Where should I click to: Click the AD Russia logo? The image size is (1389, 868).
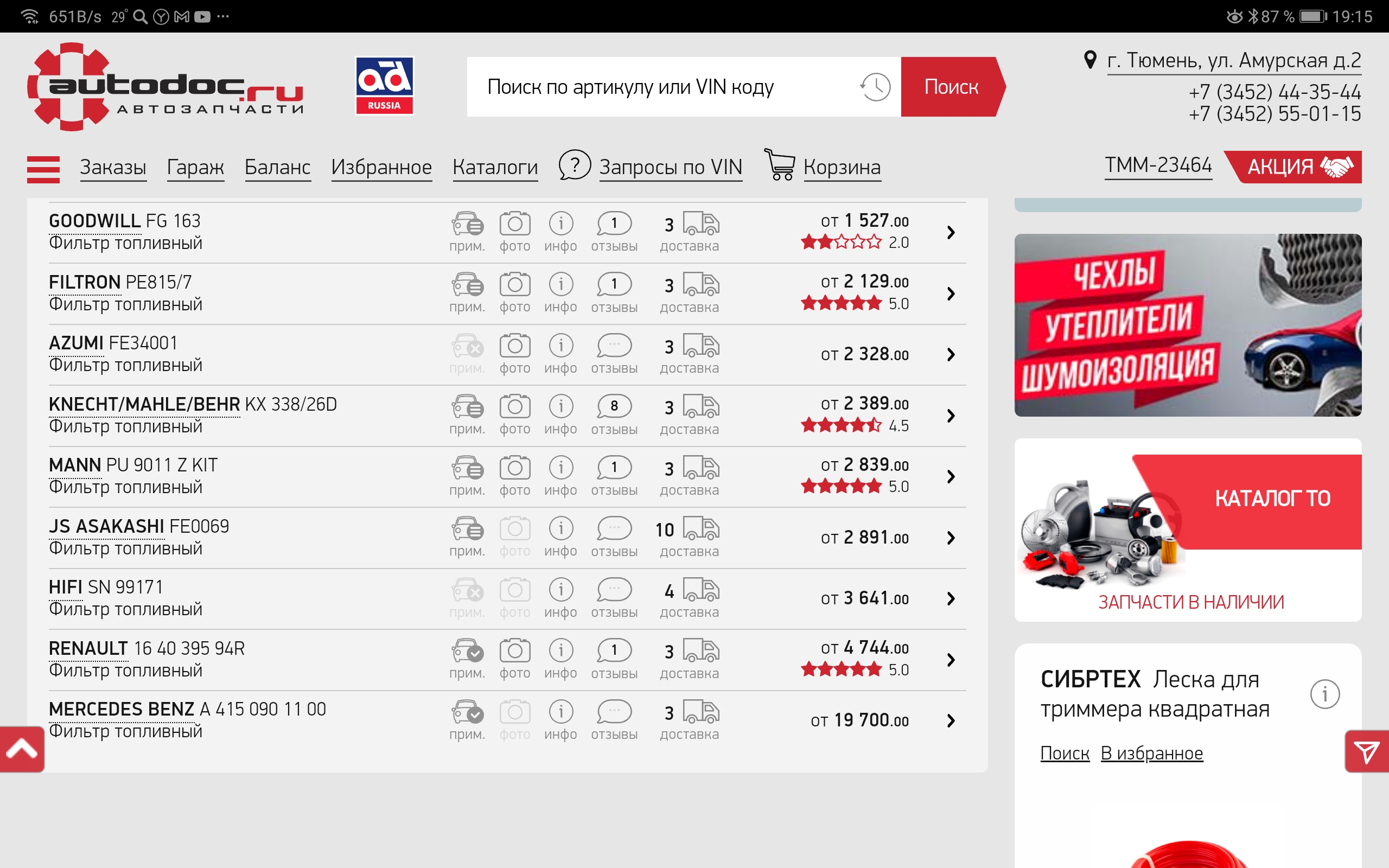[385, 86]
